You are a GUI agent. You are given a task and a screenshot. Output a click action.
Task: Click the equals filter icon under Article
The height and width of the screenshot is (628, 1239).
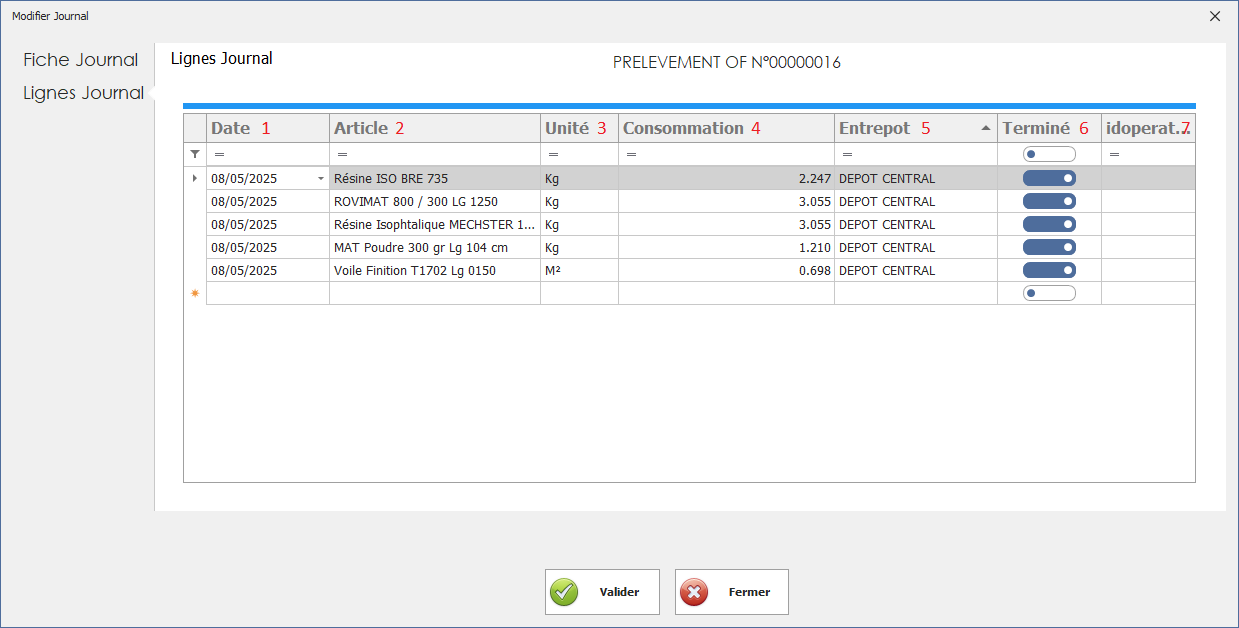coord(342,155)
